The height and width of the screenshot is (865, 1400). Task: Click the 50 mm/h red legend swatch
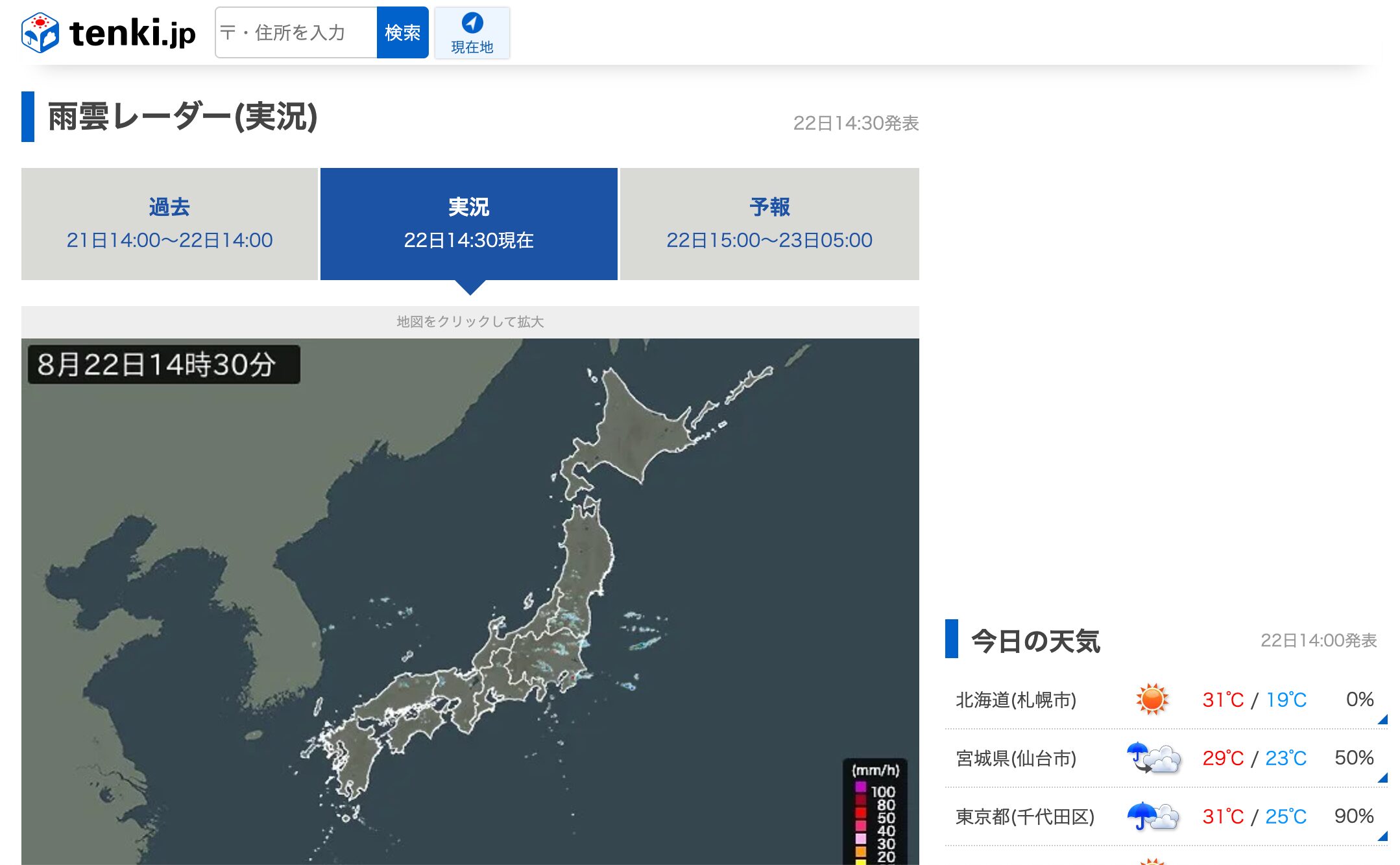(x=861, y=812)
